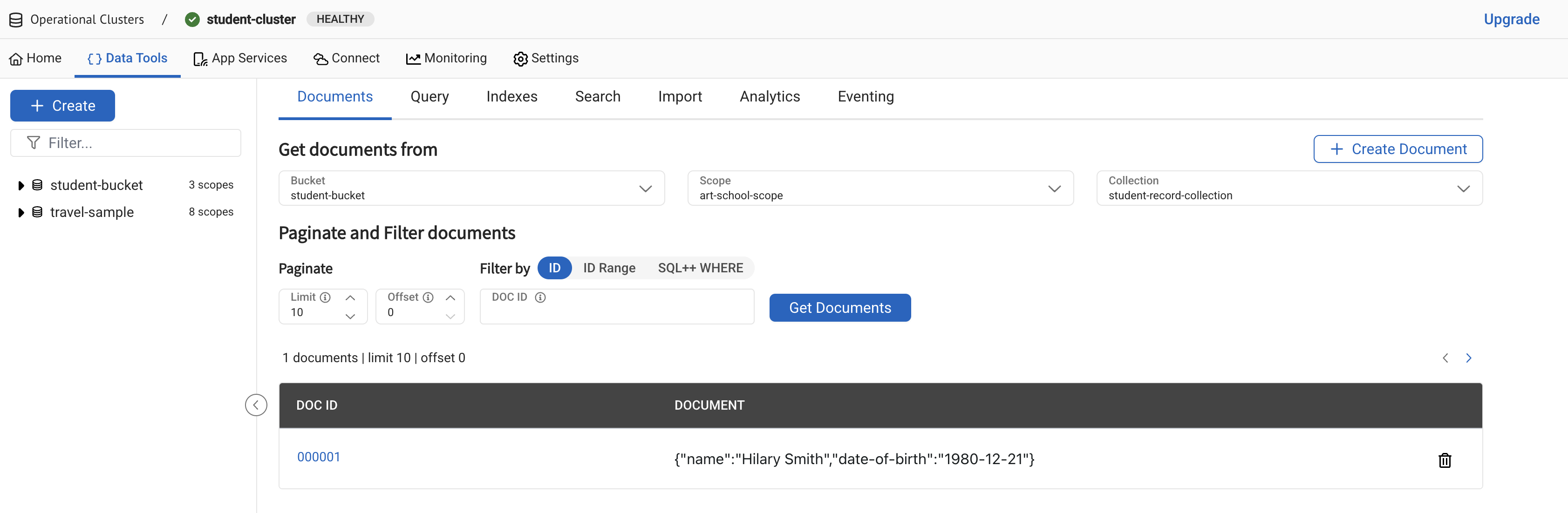This screenshot has height=513, width=1568.
Task: Click the Get Documents button
Action: tap(839, 308)
